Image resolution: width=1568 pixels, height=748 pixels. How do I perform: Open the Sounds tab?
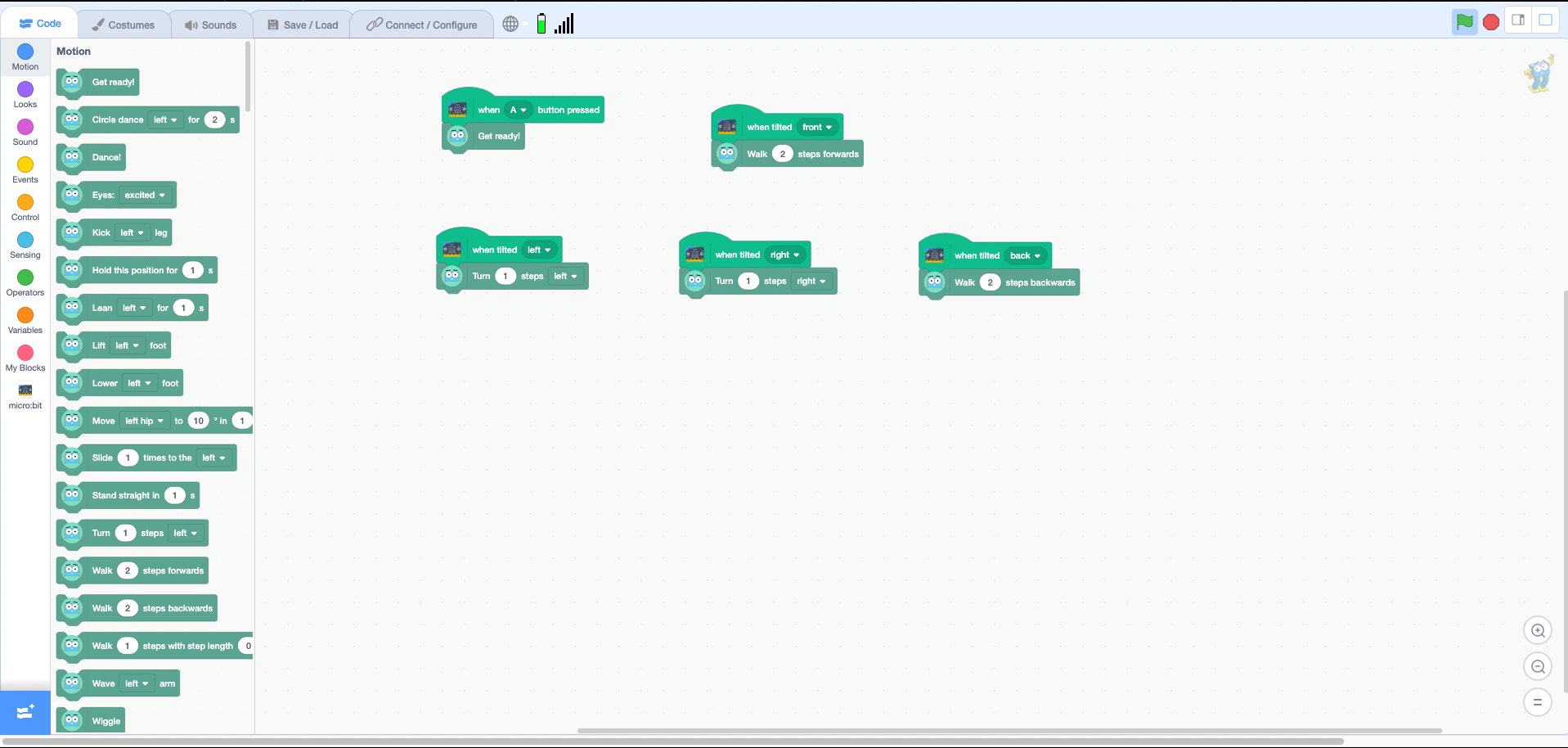pyautogui.click(x=211, y=25)
